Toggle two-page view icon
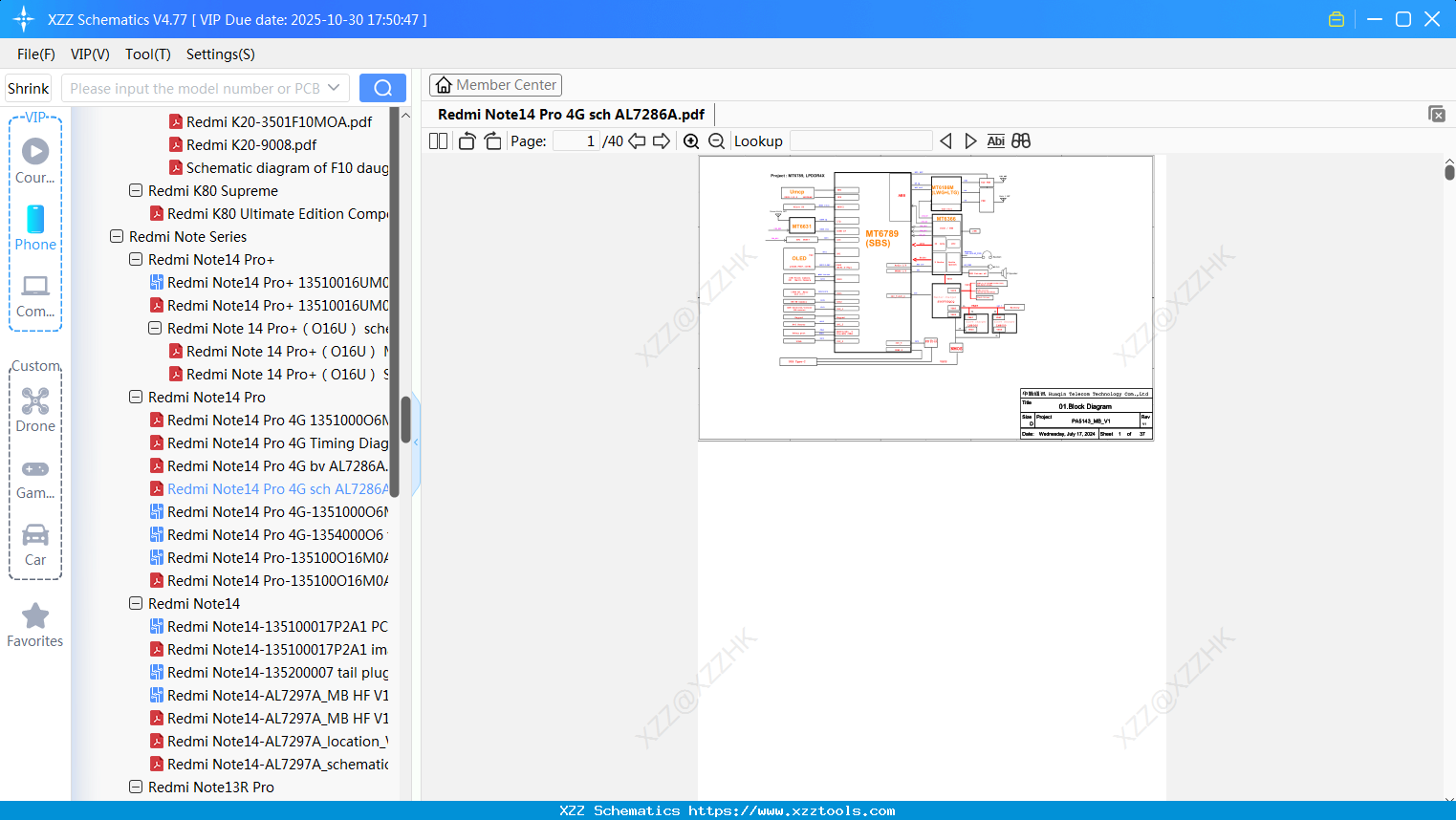Screen dimensions: 1456x820 pyautogui.click(x=439, y=140)
